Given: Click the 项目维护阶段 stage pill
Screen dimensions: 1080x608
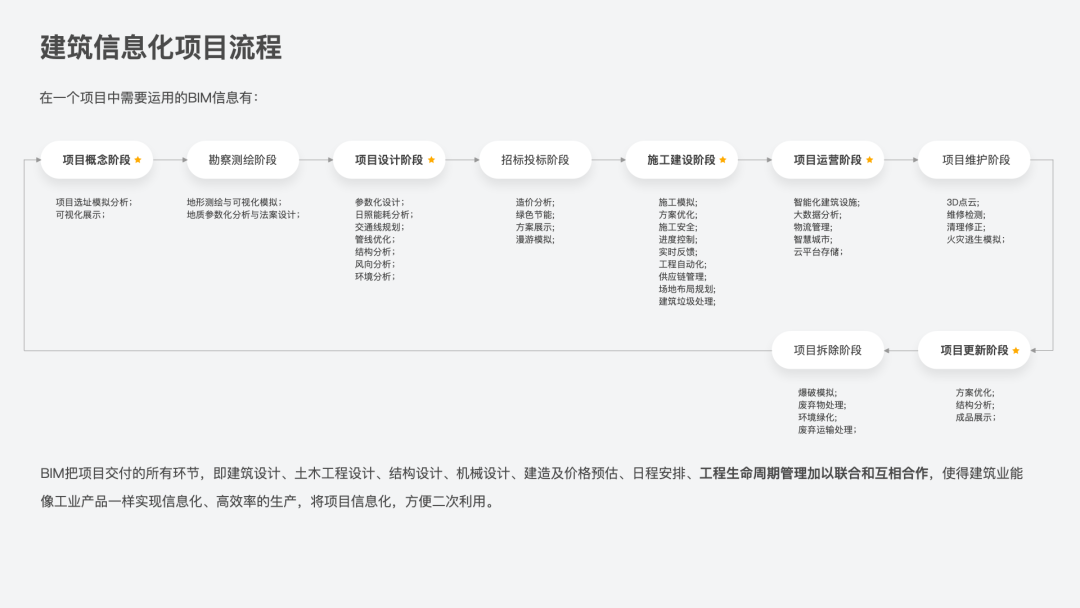Looking at the screenshot, I should (974, 160).
